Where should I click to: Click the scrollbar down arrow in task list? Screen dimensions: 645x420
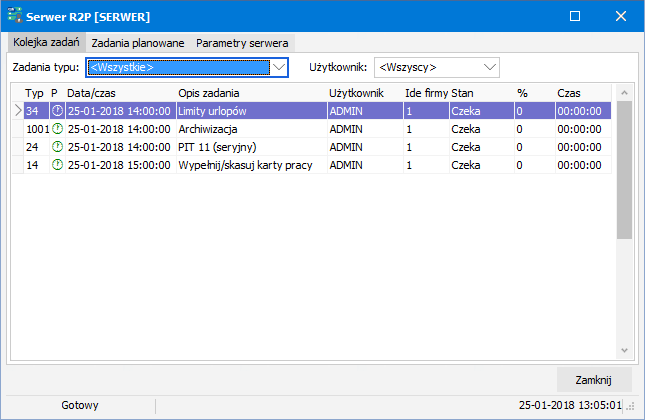point(624,350)
